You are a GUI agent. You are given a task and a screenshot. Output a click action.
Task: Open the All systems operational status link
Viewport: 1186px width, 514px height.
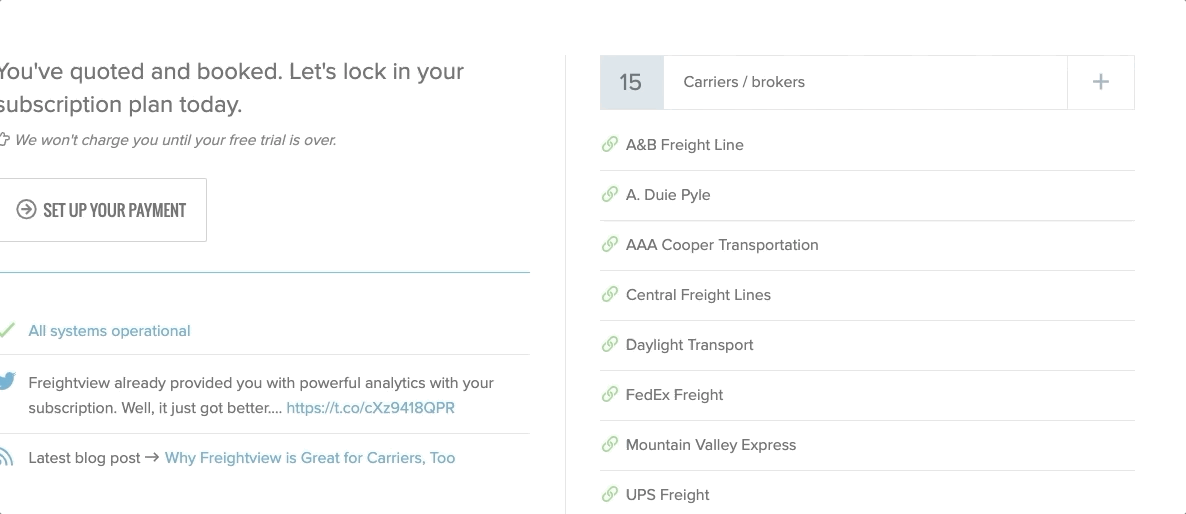109,331
